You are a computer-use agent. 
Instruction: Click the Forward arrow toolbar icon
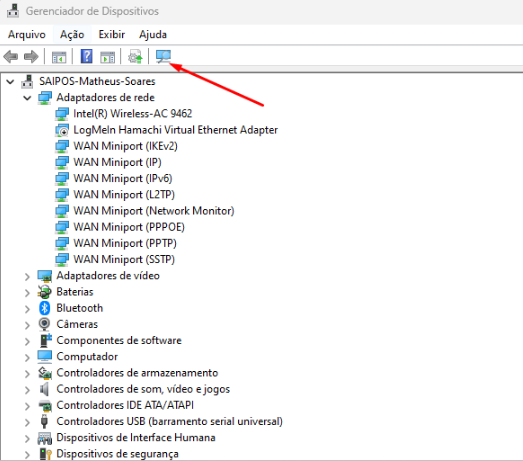[31, 57]
